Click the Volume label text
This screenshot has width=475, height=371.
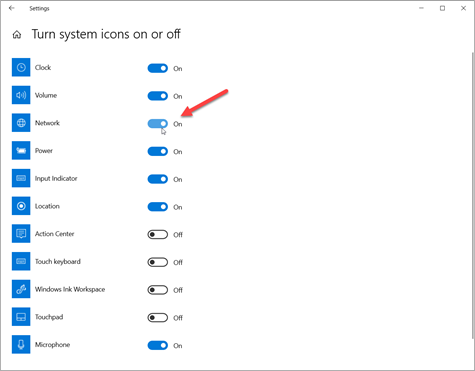pyautogui.click(x=46, y=95)
